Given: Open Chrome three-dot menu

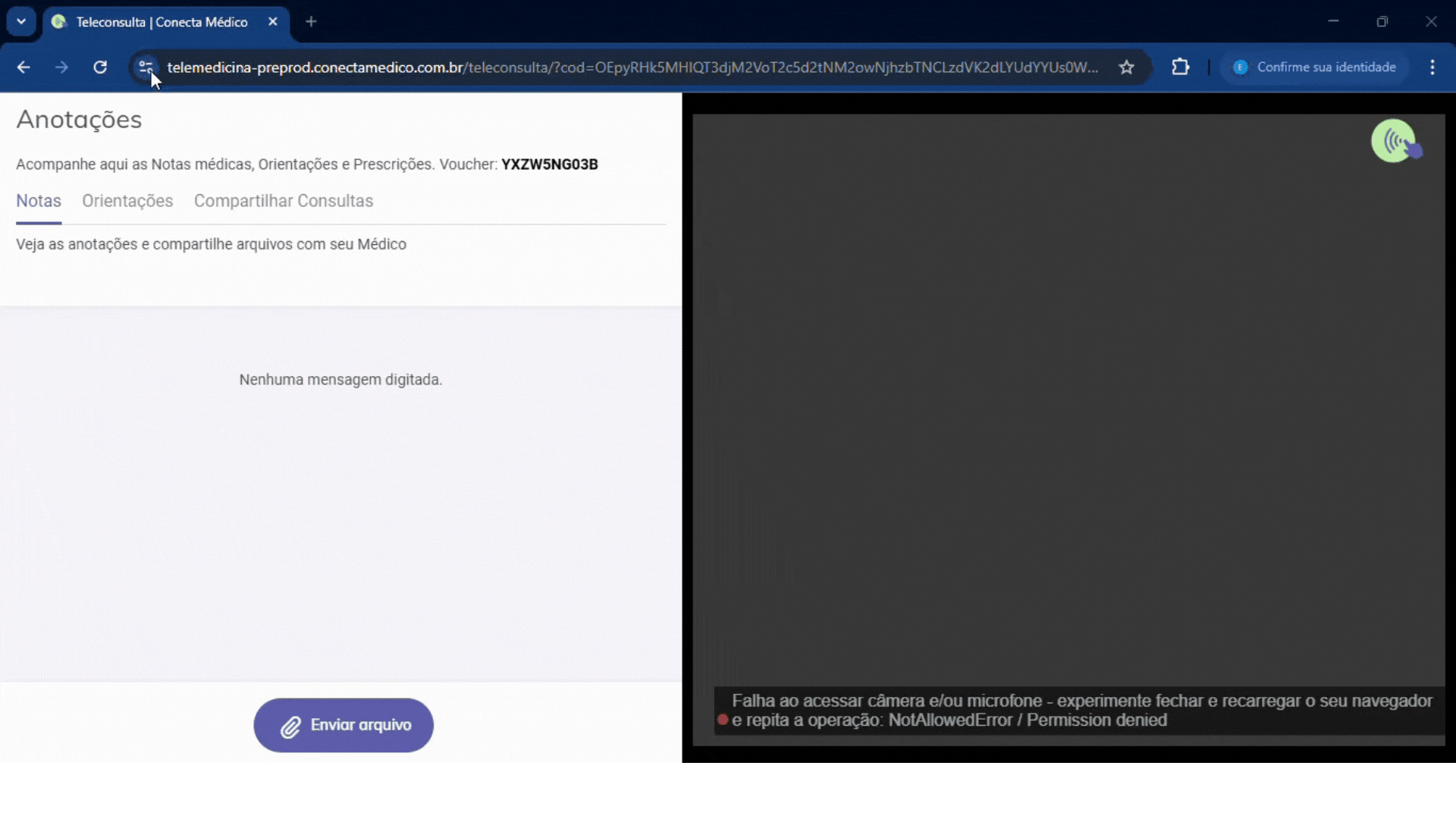Looking at the screenshot, I should [1432, 67].
